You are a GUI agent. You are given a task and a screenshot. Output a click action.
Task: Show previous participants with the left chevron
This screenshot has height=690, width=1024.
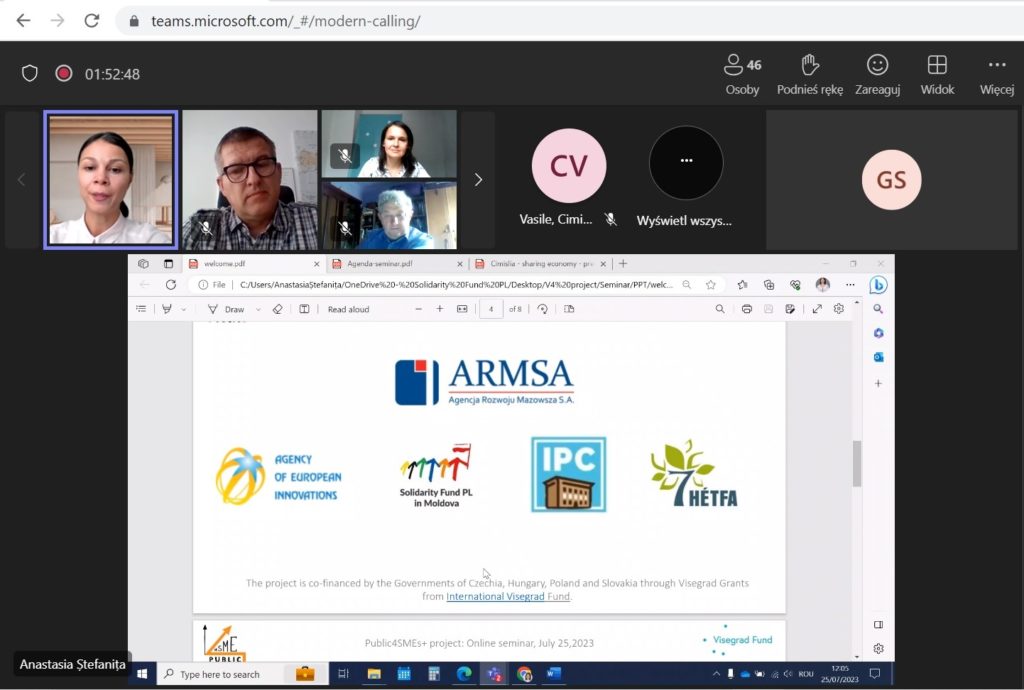coord(22,180)
